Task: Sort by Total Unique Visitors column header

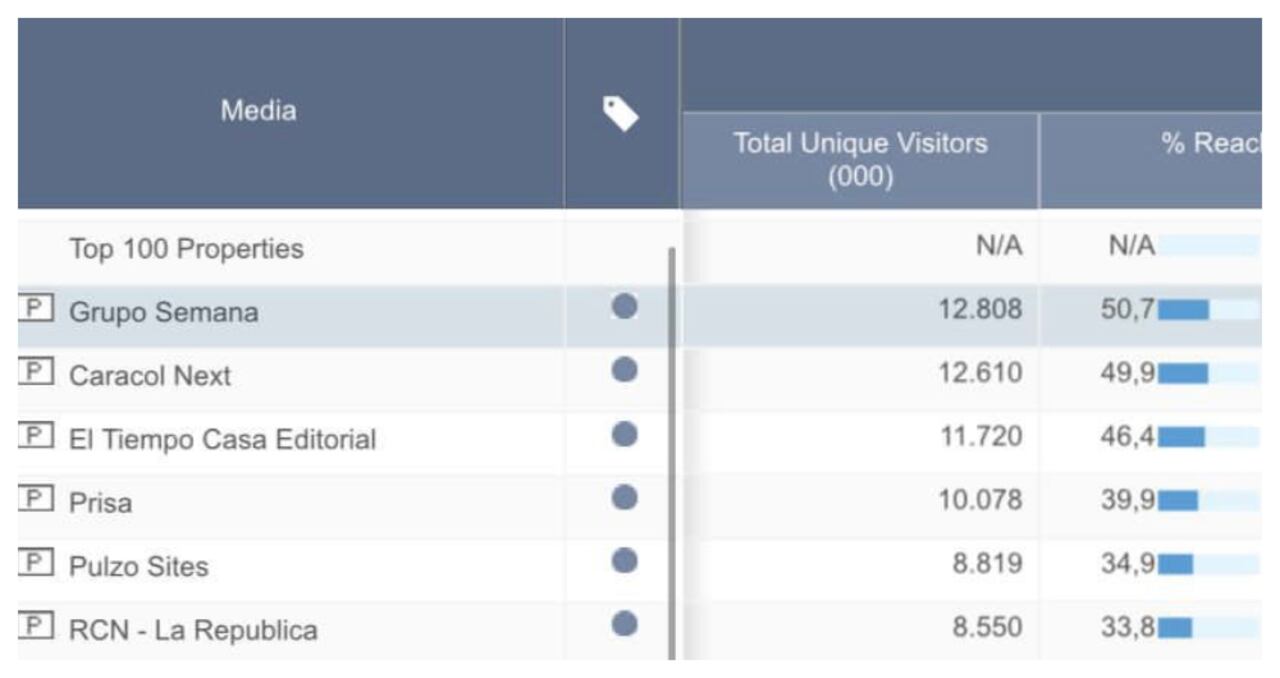Action: click(860, 159)
